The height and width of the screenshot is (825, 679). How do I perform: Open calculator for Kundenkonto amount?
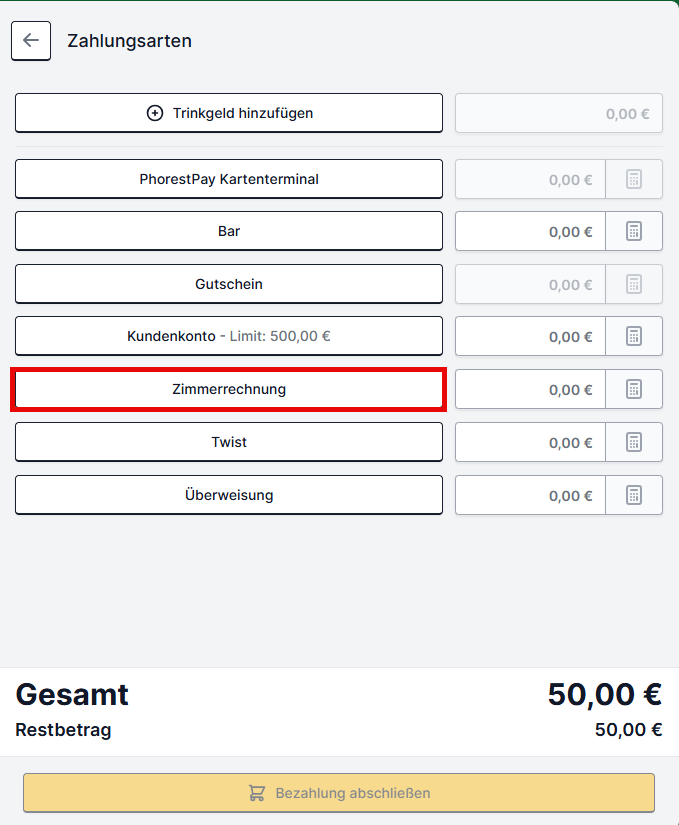coord(634,336)
